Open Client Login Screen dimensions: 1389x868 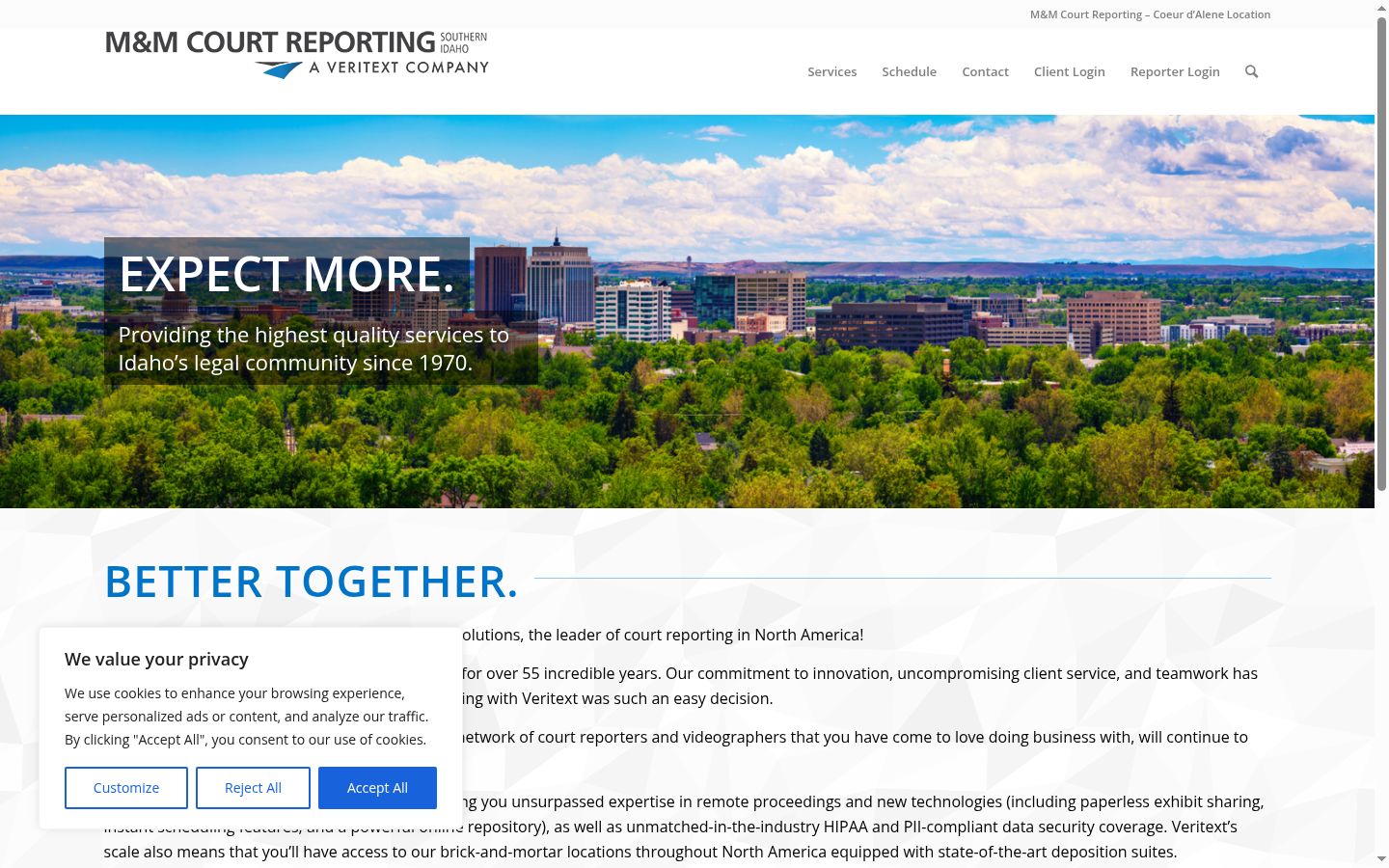(1069, 71)
